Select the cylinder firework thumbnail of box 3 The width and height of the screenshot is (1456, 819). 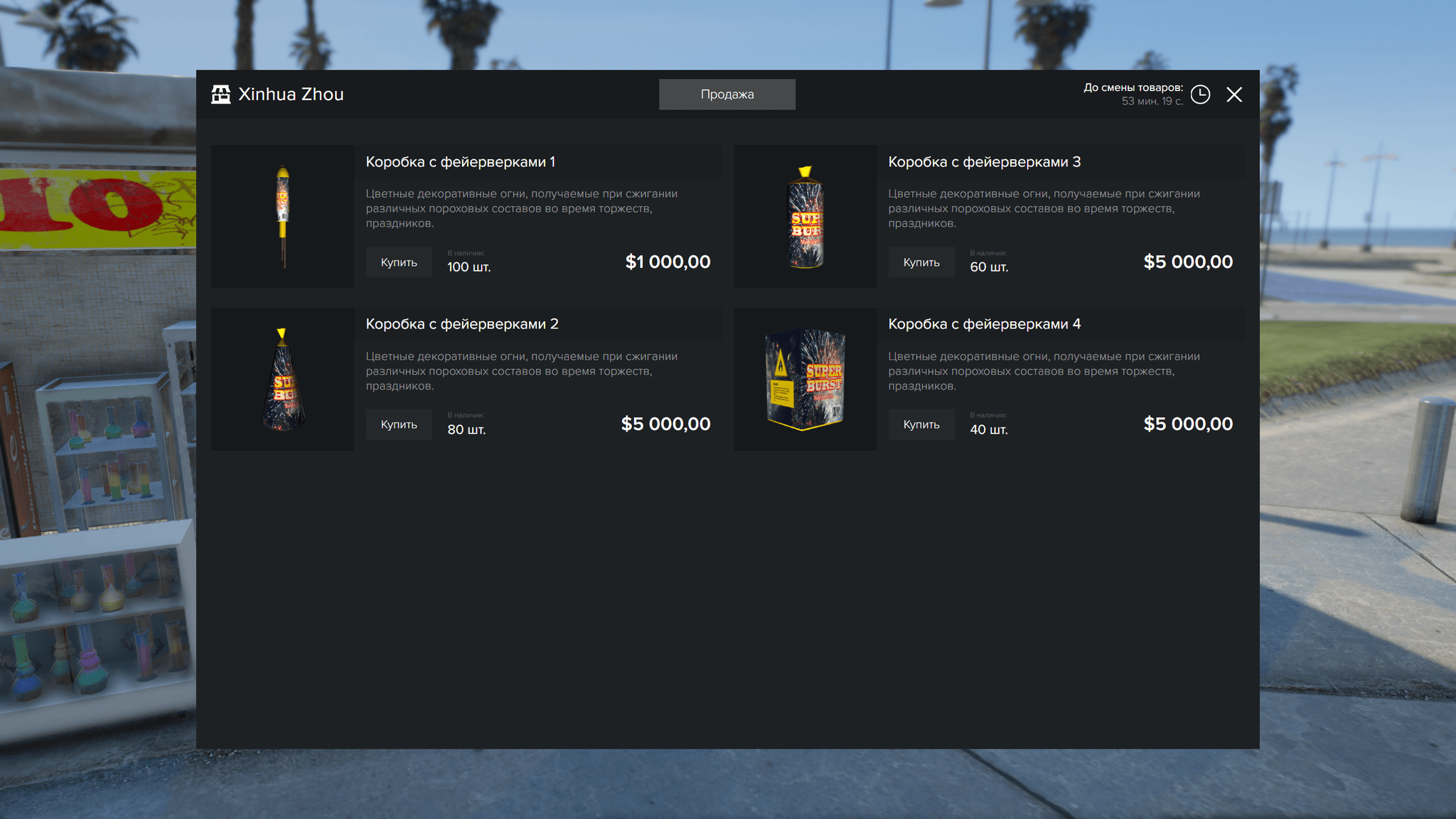(x=805, y=217)
